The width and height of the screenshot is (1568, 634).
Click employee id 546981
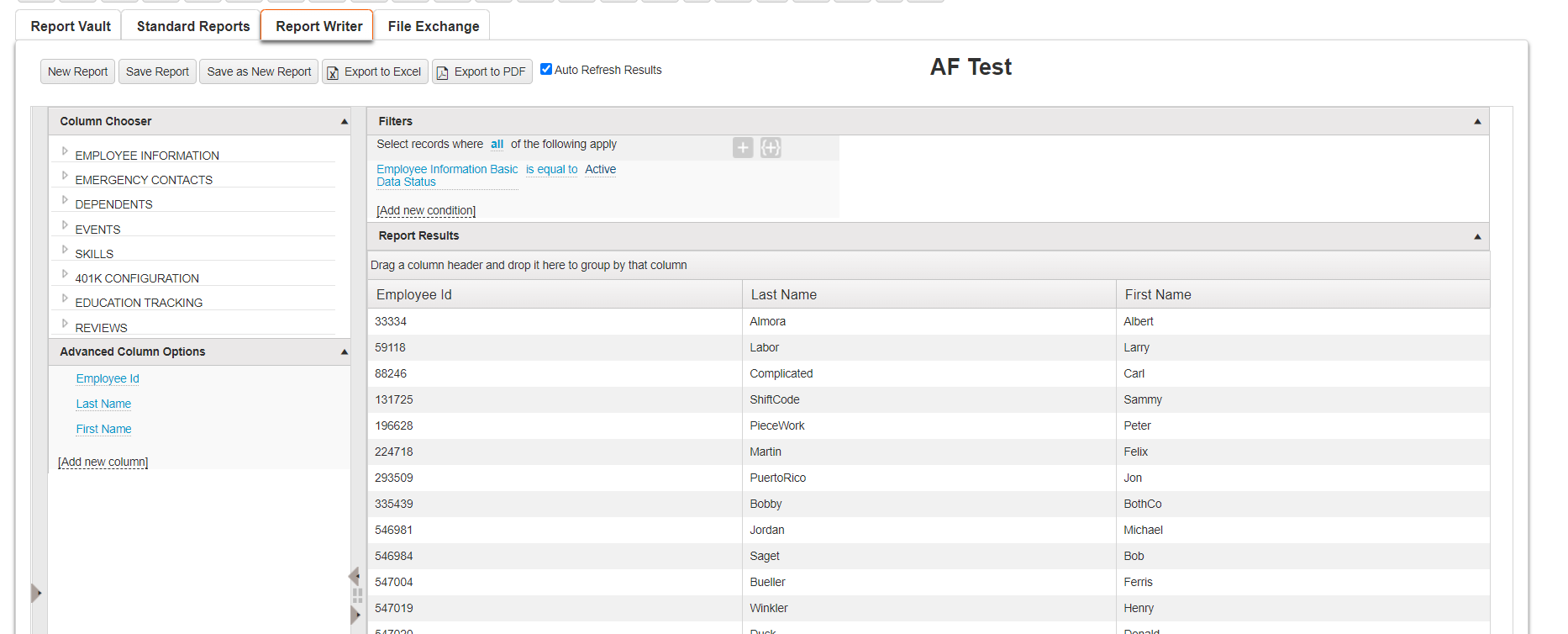coord(555,530)
